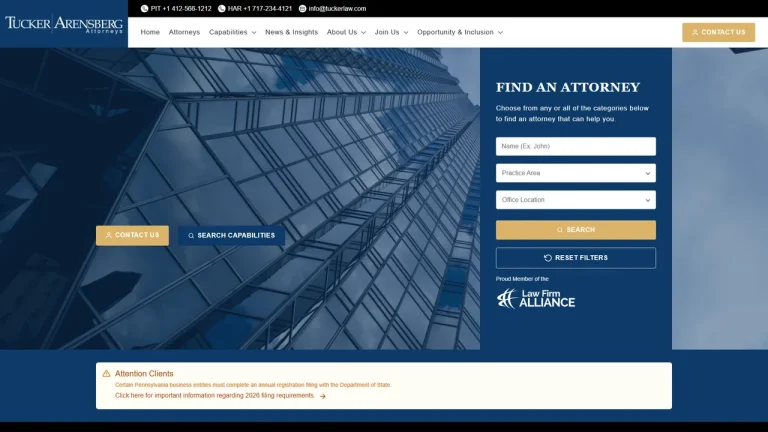
Task: Click the email icon beside info@tuckerlaw.com
Action: (302, 8)
